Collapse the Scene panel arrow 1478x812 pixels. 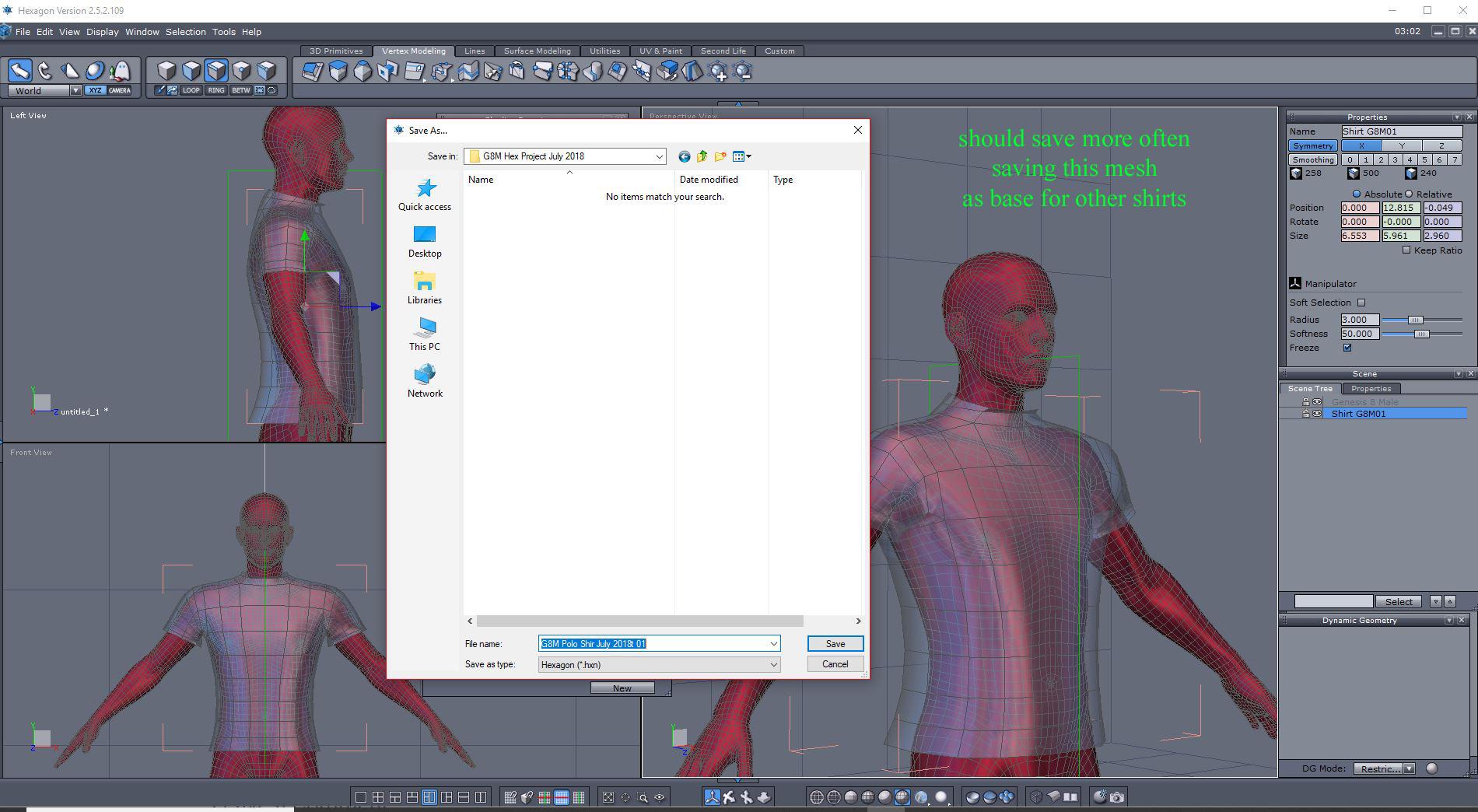point(1458,374)
